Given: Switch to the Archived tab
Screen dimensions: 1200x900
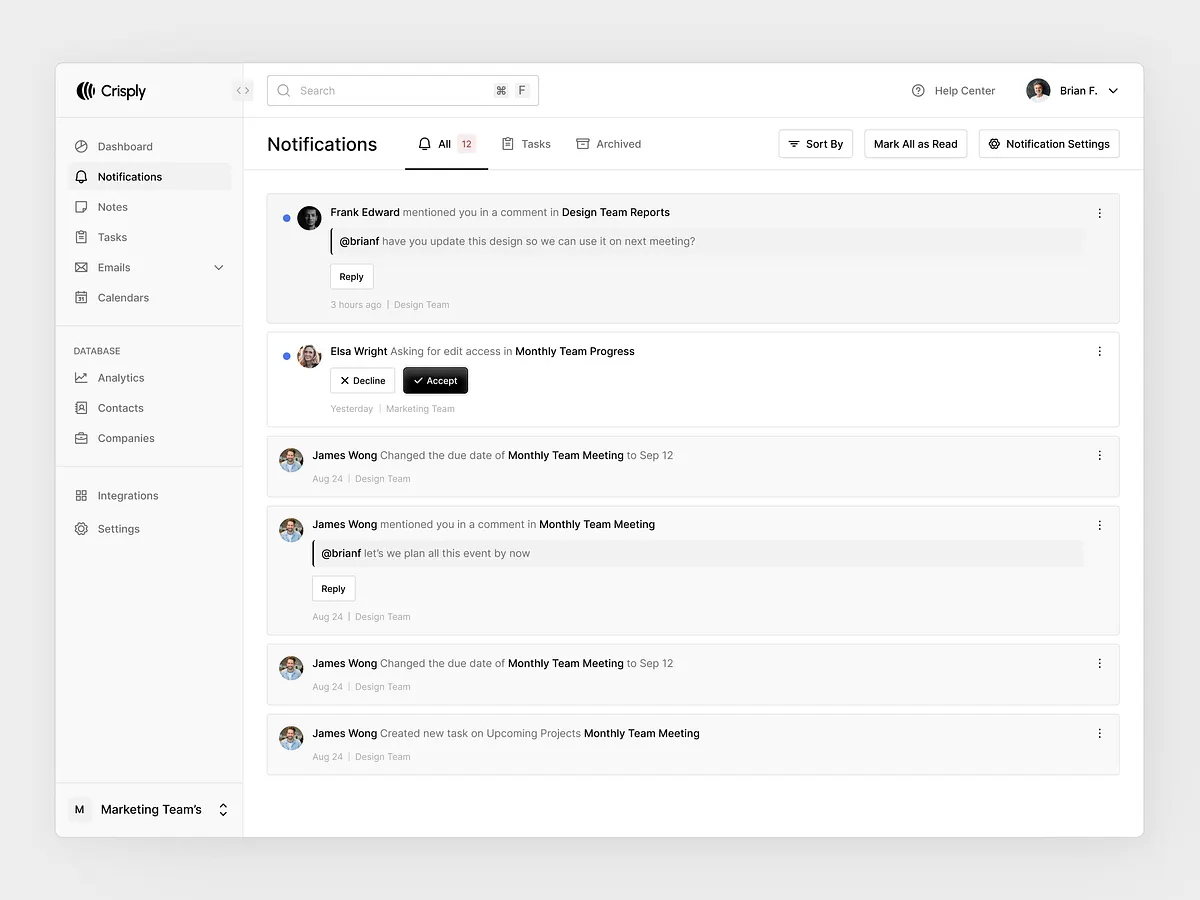Looking at the screenshot, I should (x=608, y=144).
